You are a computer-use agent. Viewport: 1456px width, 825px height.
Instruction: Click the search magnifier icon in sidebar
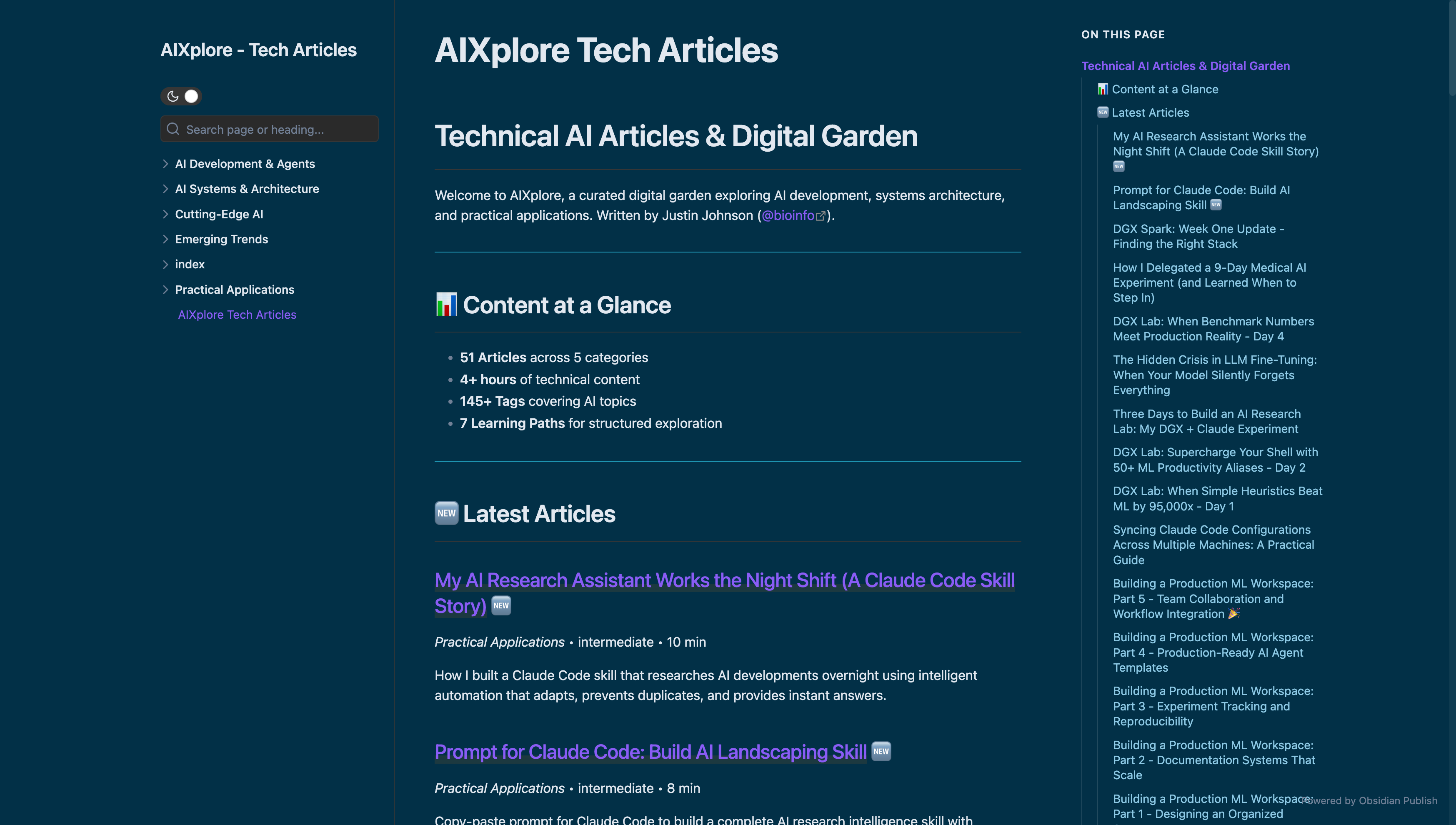(173, 129)
